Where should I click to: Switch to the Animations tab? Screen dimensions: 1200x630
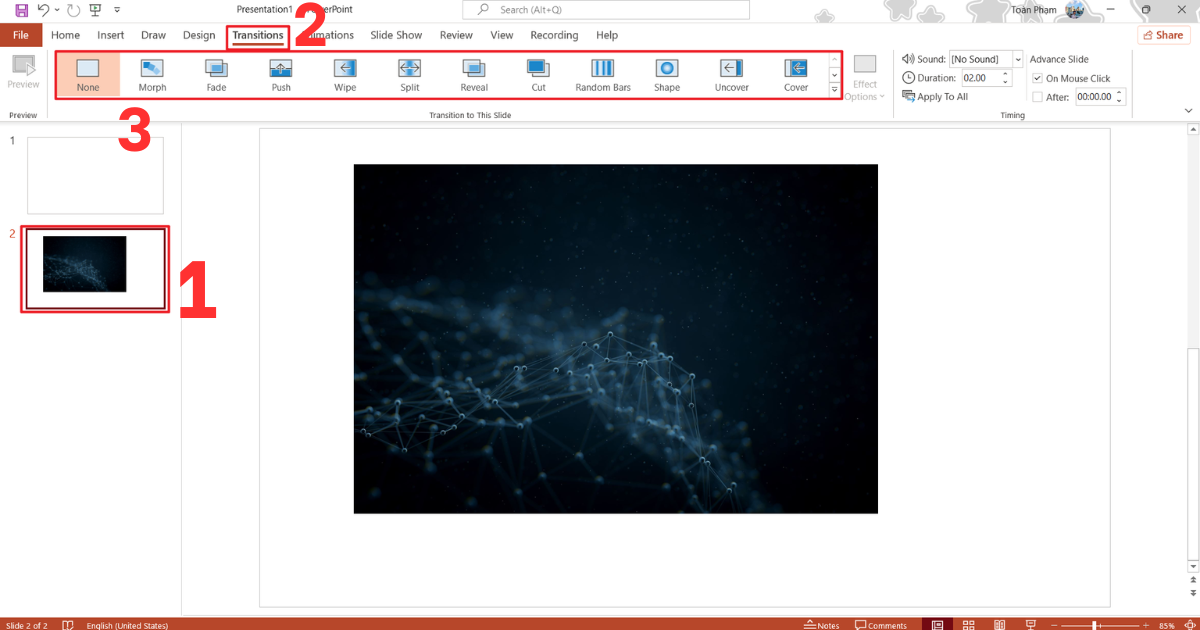(x=327, y=34)
